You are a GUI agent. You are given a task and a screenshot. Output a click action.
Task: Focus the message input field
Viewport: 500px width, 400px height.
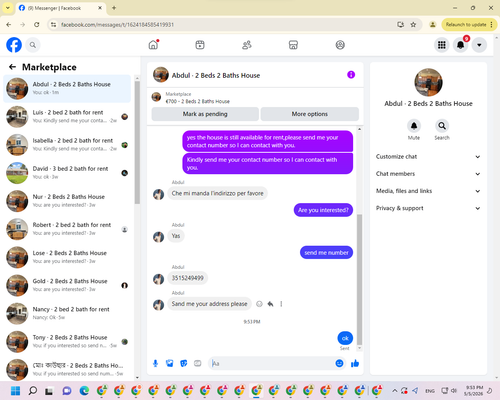tap(272, 363)
